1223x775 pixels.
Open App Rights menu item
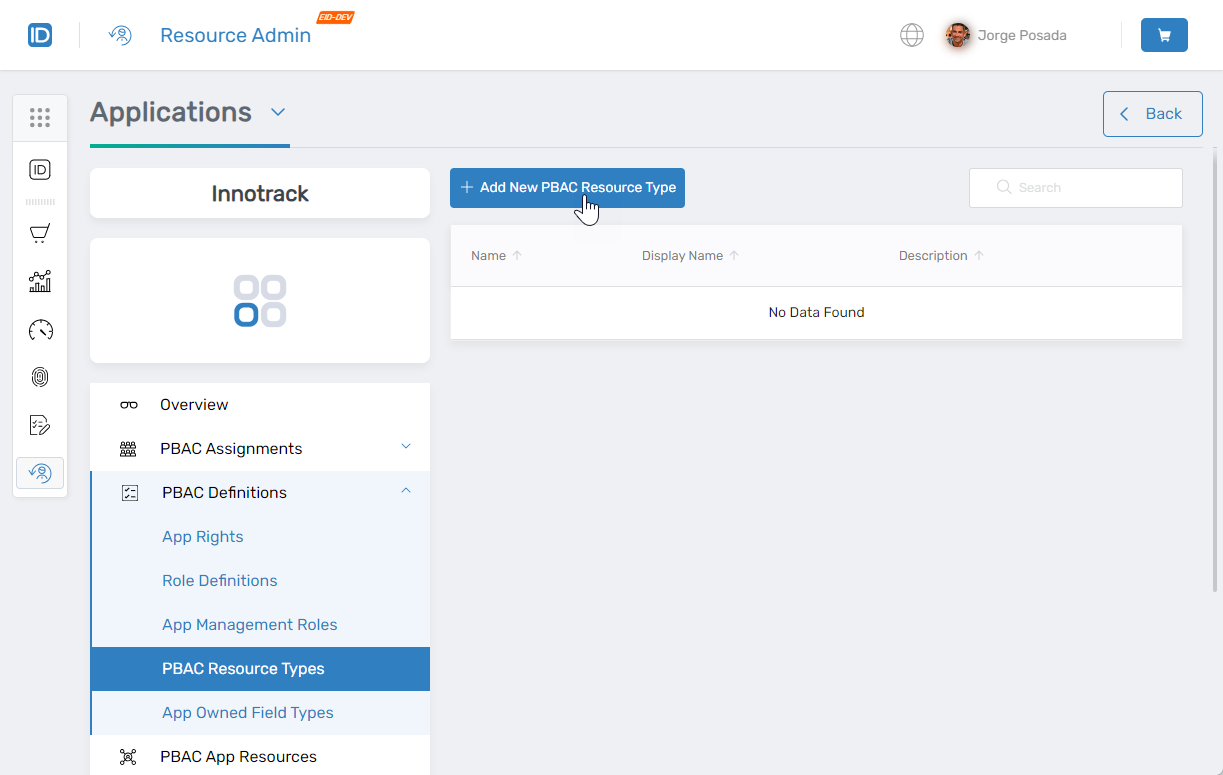point(203,537)
